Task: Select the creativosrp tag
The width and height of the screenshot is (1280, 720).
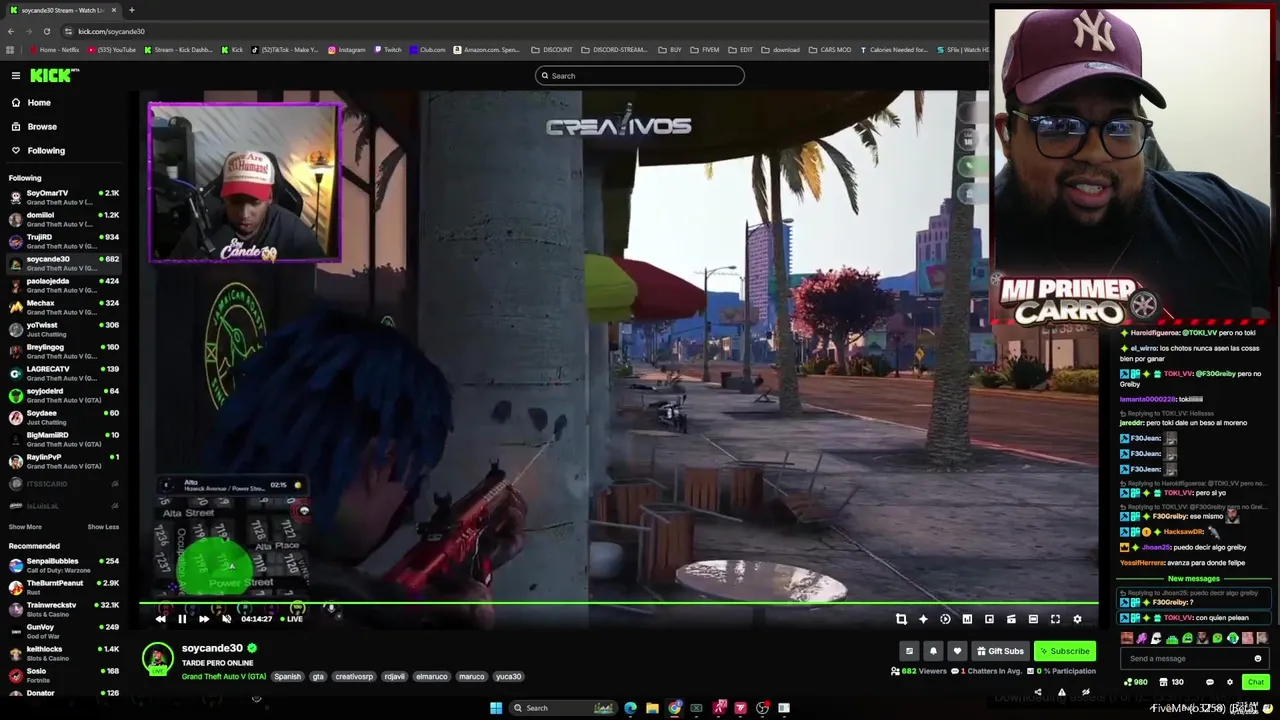Action: click(x=353, y=677)
